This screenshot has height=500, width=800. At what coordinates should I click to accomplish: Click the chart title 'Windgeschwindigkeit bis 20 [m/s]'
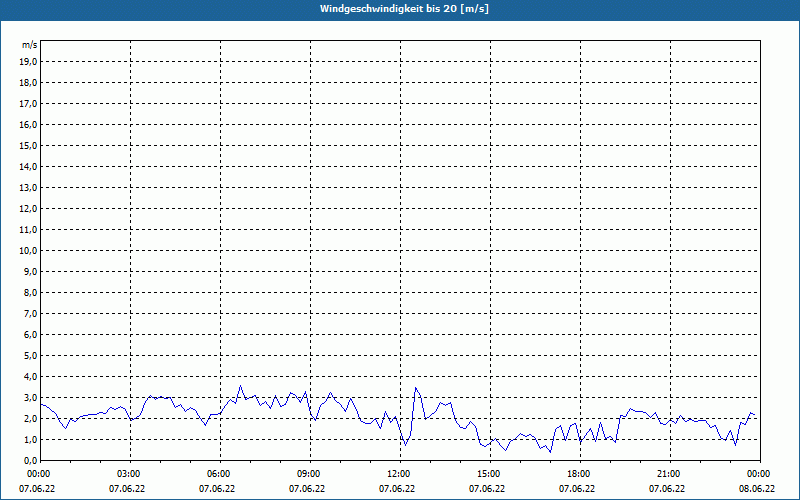(x=404, y=9)
